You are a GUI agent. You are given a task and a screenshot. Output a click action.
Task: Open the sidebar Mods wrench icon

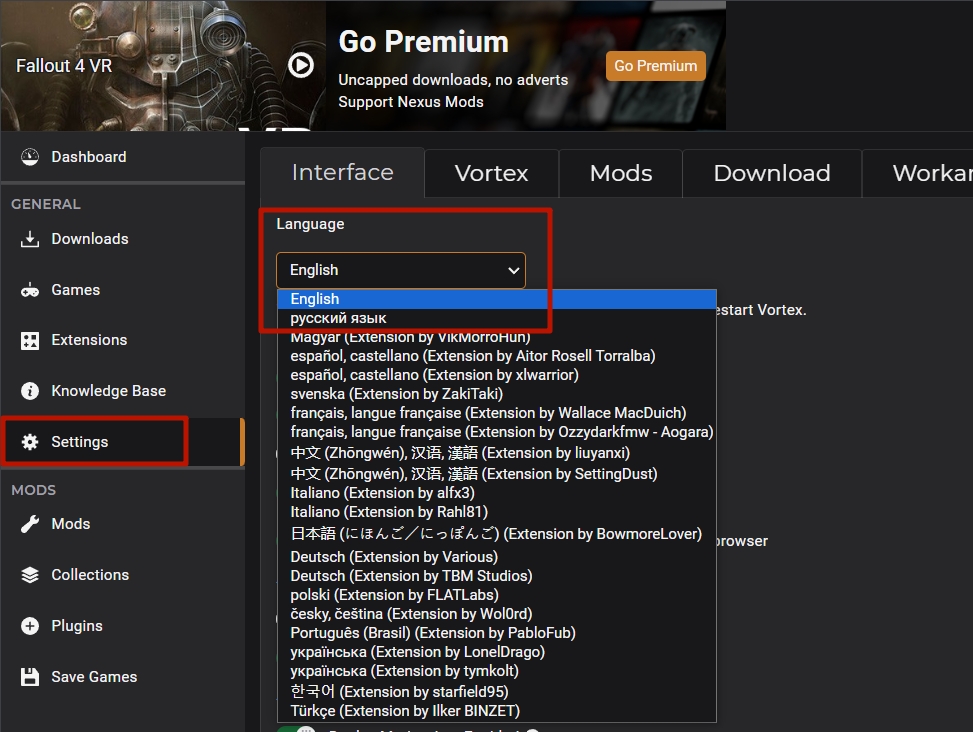pyautogui.click(x=30, y=524)
